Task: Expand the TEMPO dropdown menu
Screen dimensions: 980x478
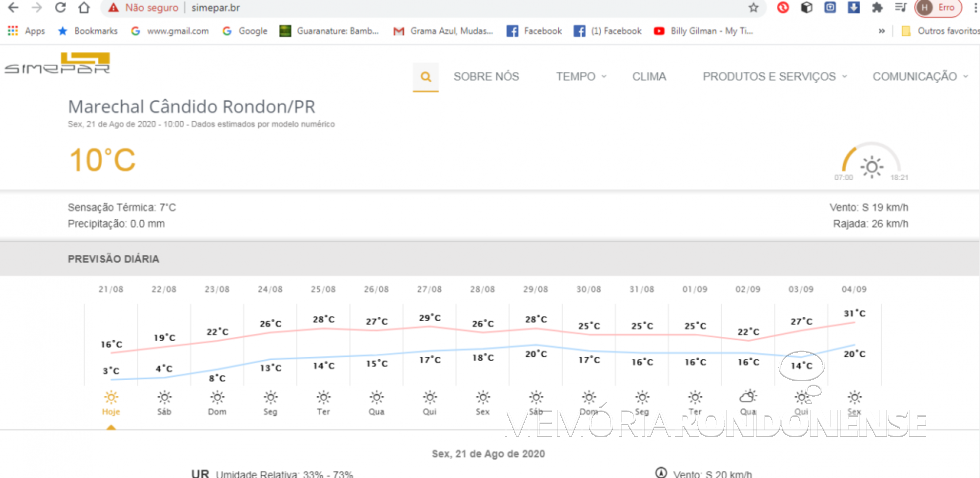Action: pos(581,77)
